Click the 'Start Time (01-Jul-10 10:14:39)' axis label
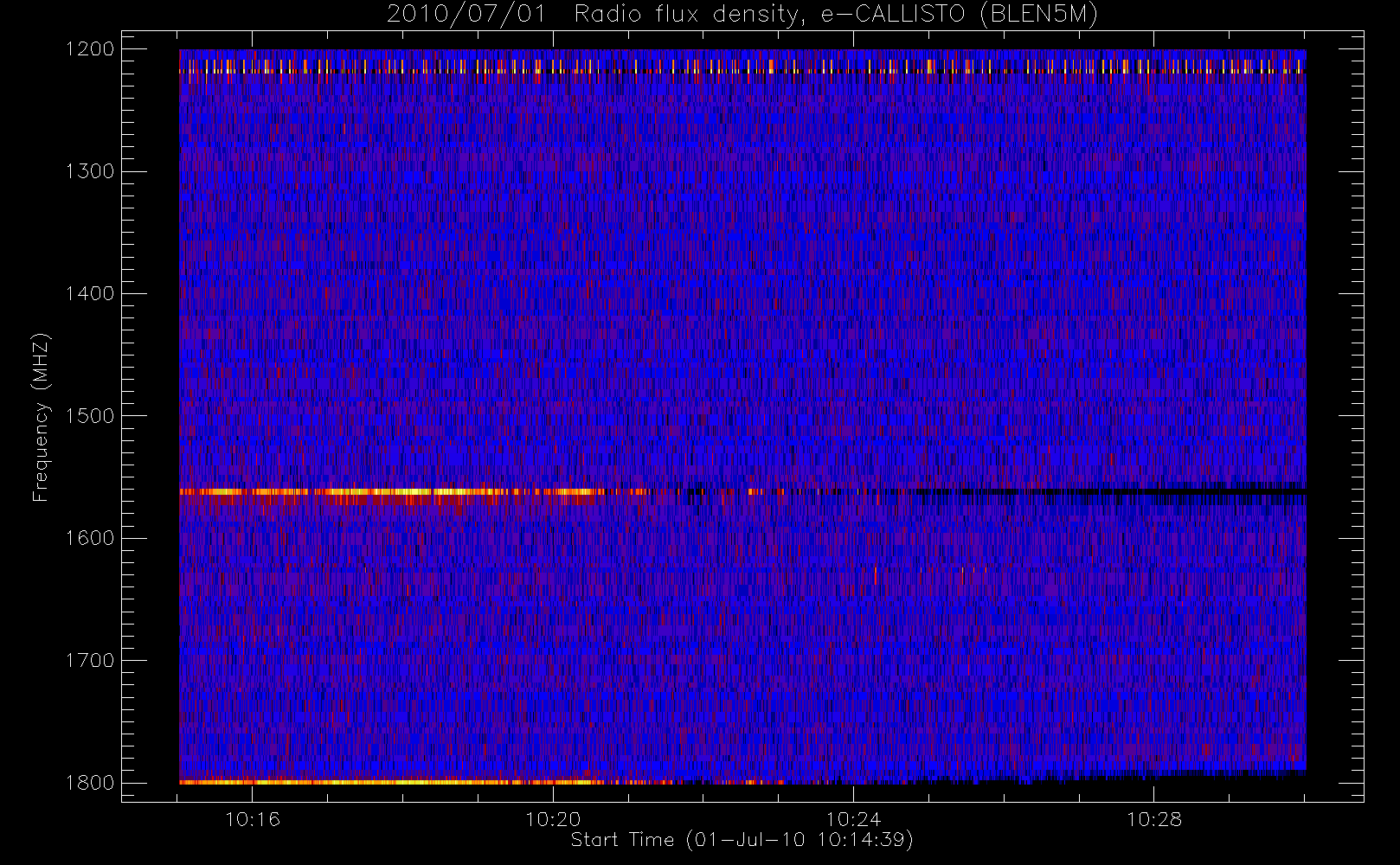The width and height of the screenshot is (1400, 865). pos(742,840)
